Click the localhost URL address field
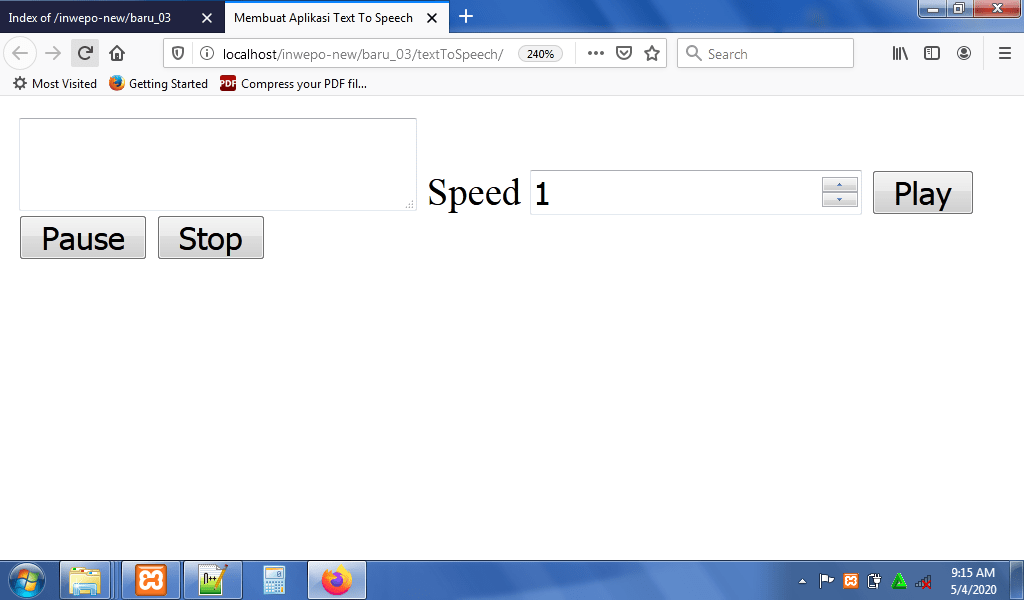The height and width of the screenshot is (600, 1024). click(363, 54)
